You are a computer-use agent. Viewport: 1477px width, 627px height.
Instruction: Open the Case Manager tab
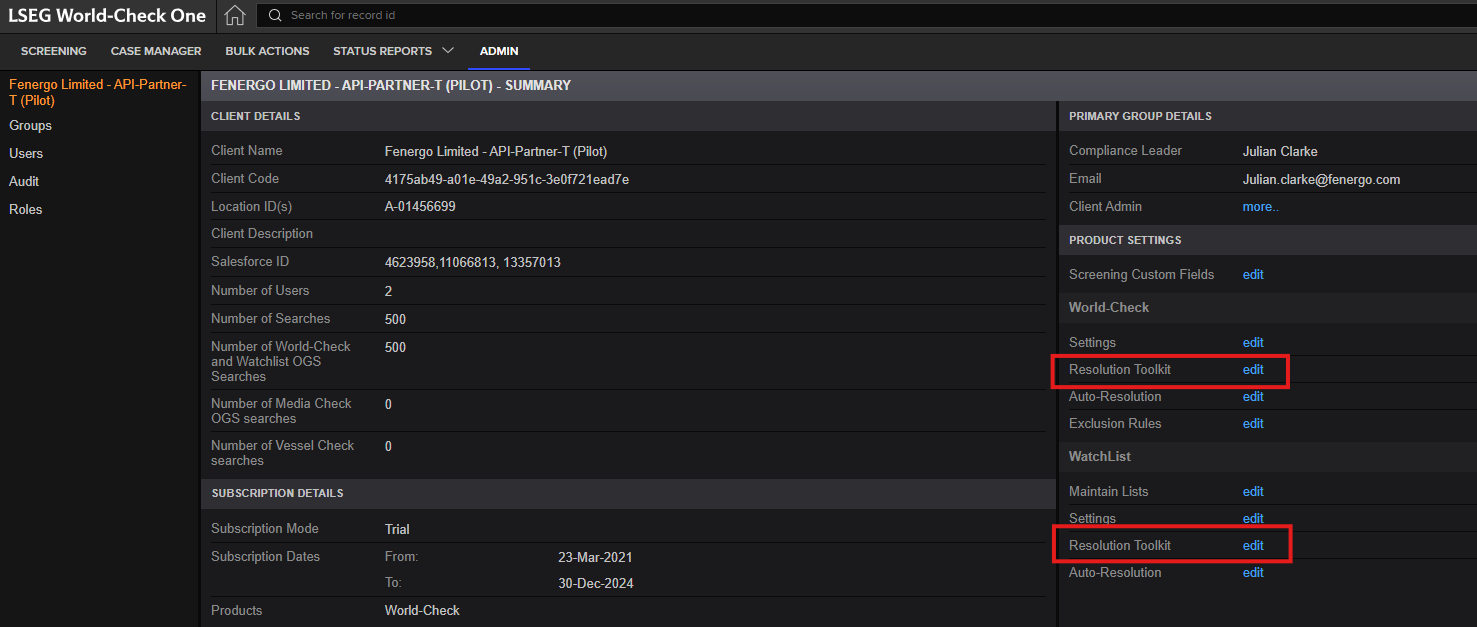pyautogui.click(x=156, y=50)
